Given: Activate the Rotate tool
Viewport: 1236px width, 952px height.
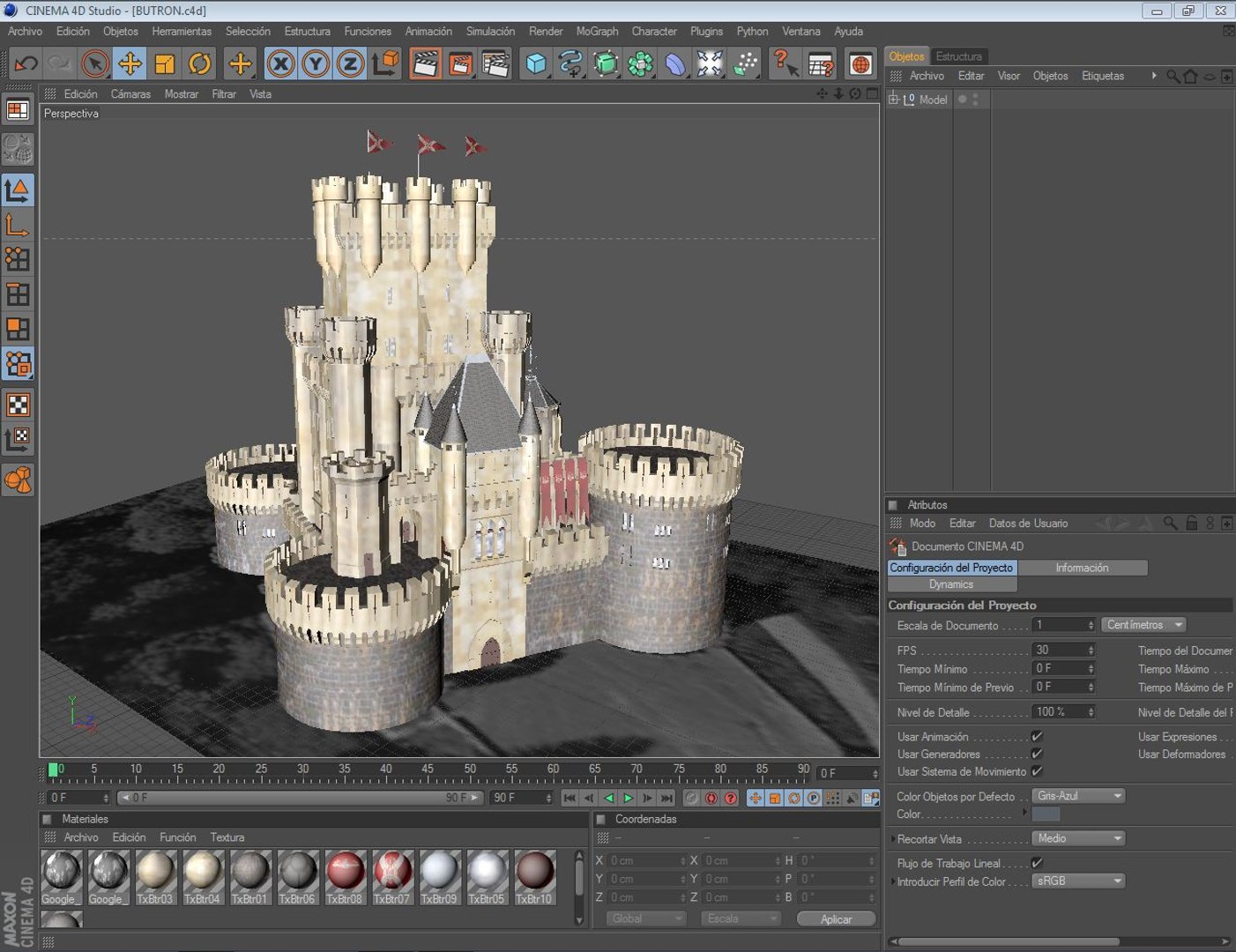Looking at the screenshot, I should point(200,63).
